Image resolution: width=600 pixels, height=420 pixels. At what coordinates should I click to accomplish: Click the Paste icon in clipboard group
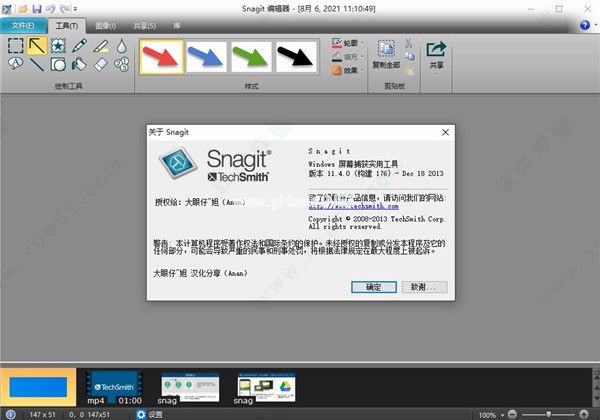pos(409,70)
